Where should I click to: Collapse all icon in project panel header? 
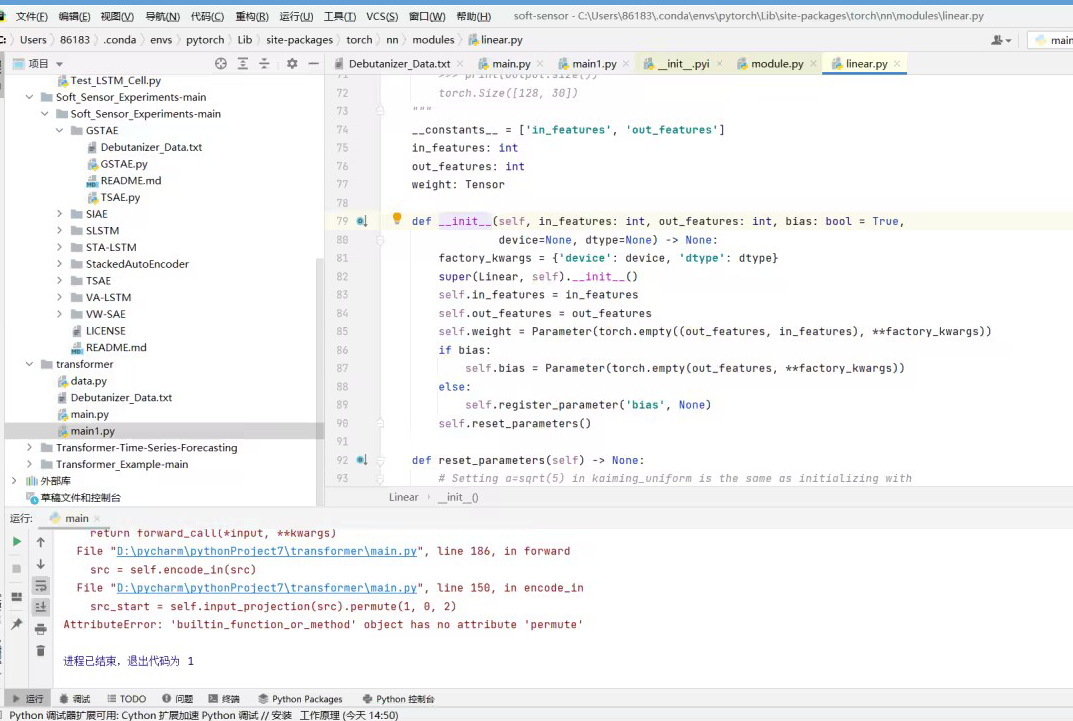264,63
